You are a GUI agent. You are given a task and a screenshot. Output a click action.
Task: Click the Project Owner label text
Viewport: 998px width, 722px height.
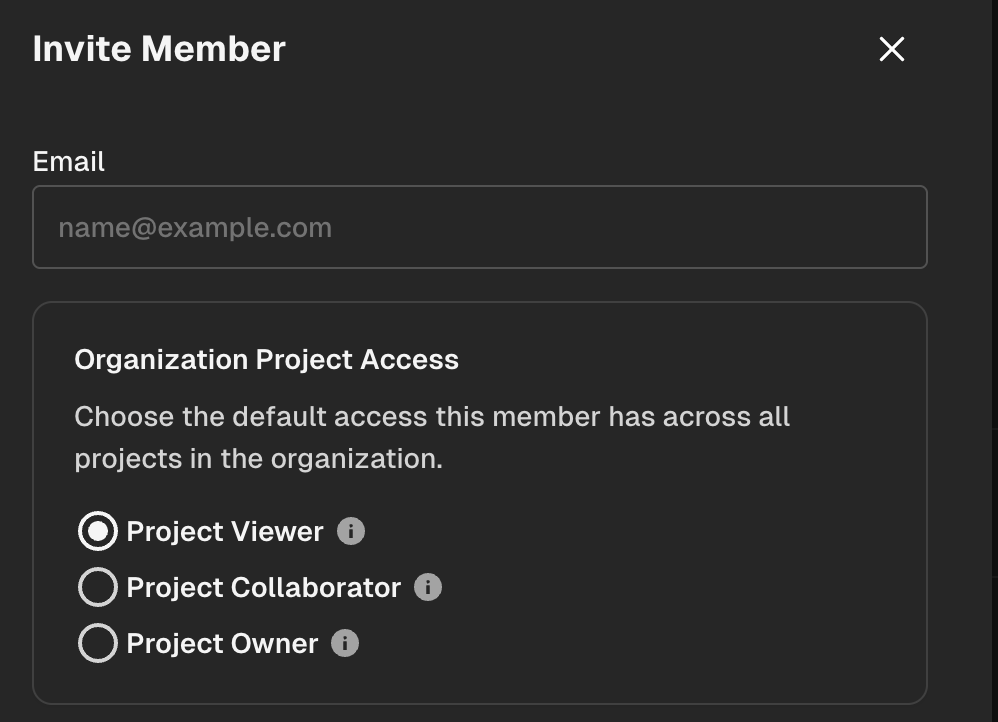pos(222,643)
